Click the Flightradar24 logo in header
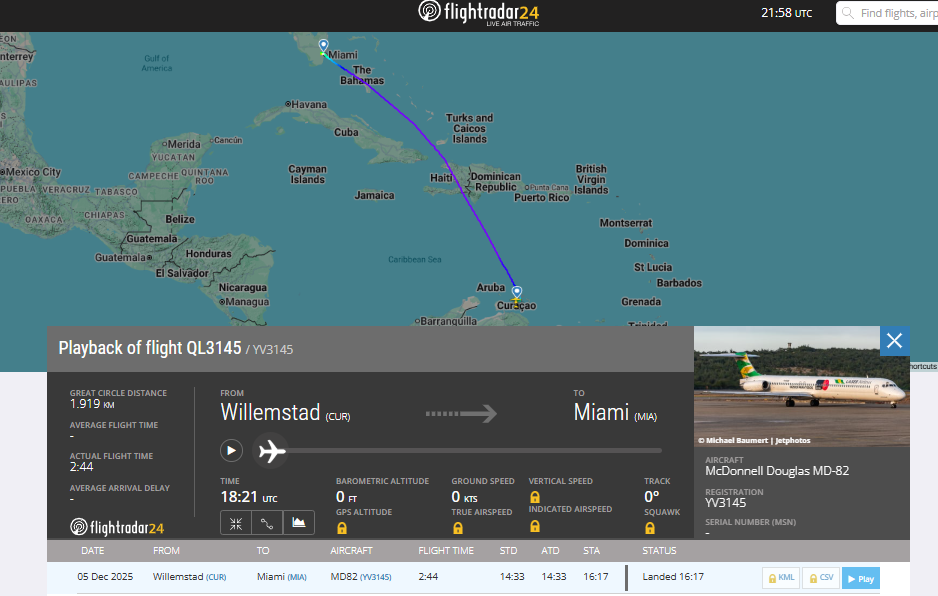The height and width of the screenshot is (596, 938). pos(477,13)
